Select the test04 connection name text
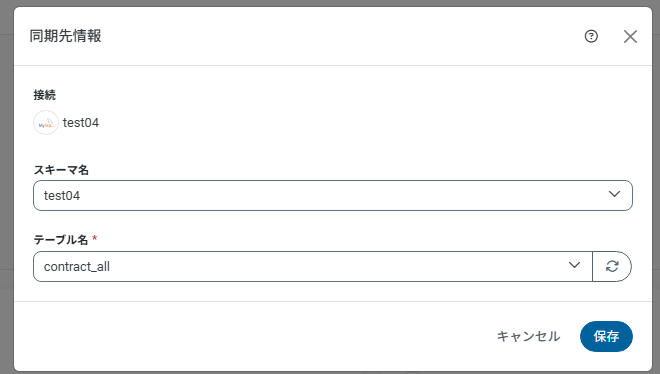Screen dimensions: 660x374 tap(81, 123)
